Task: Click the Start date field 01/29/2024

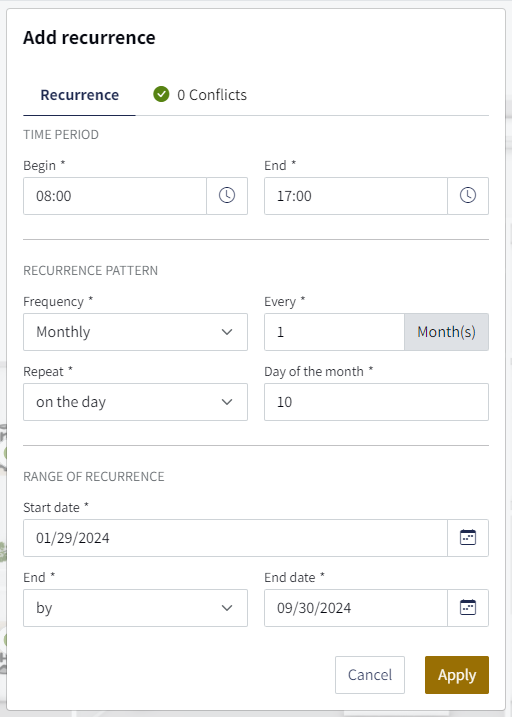Action: 235,538
